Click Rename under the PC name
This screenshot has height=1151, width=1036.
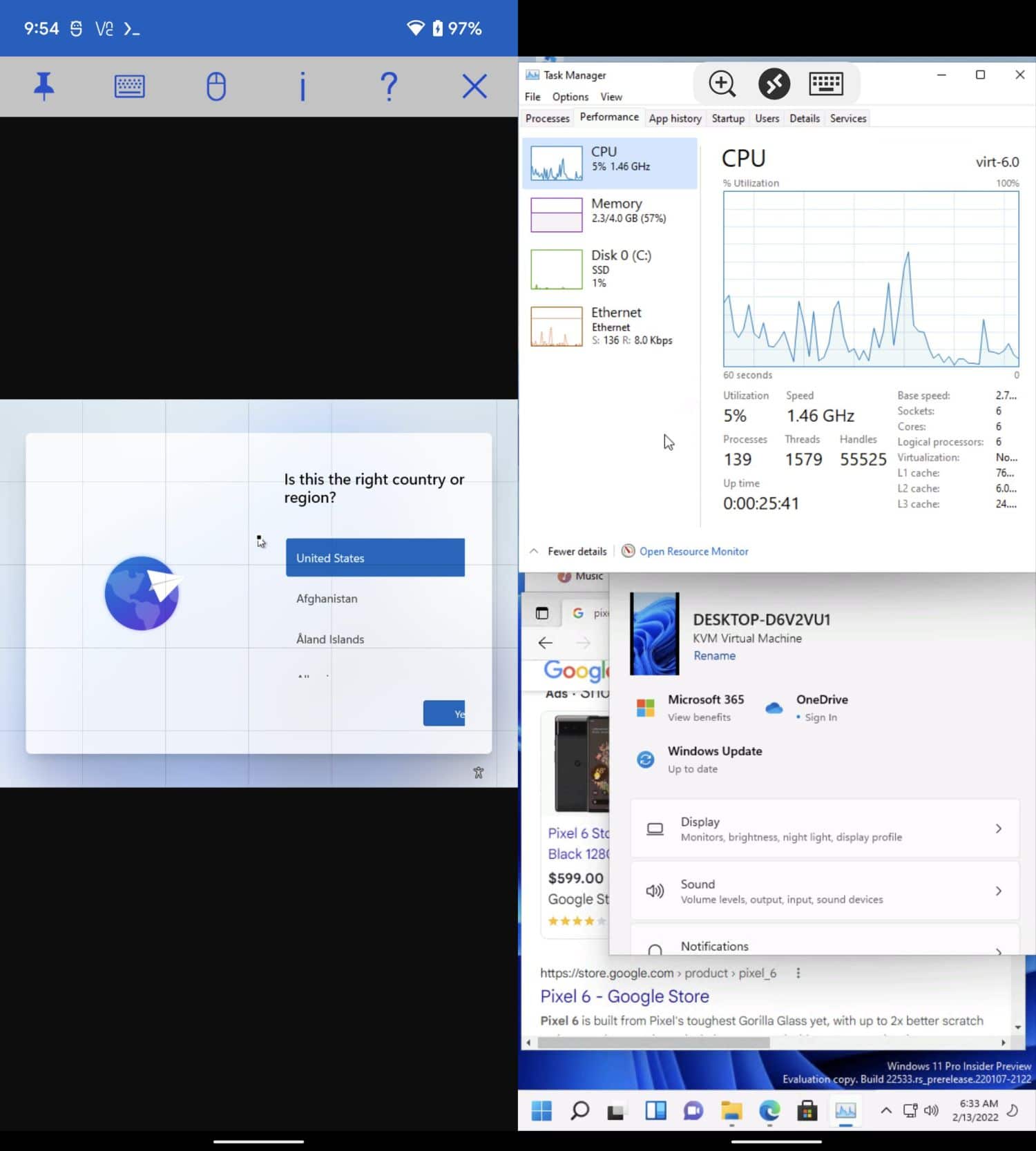[714, 655]
